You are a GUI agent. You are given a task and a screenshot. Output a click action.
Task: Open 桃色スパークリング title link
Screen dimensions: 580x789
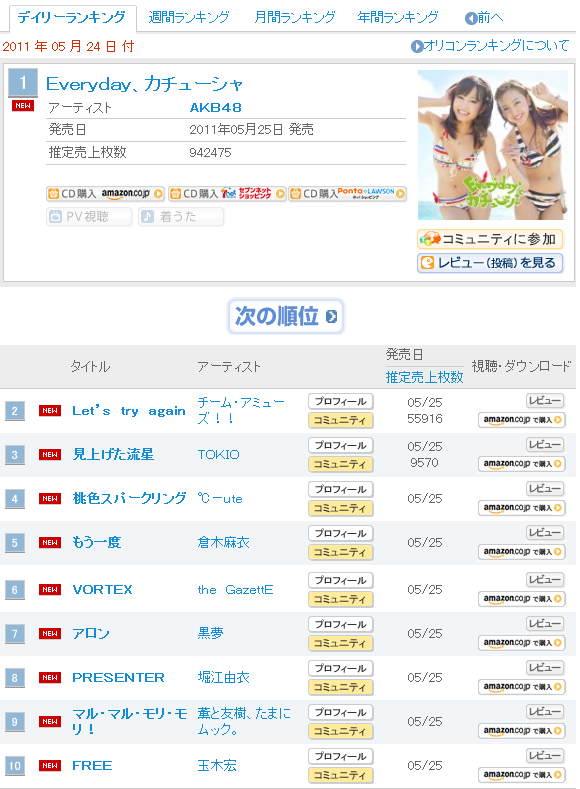(x=129, y=498)
